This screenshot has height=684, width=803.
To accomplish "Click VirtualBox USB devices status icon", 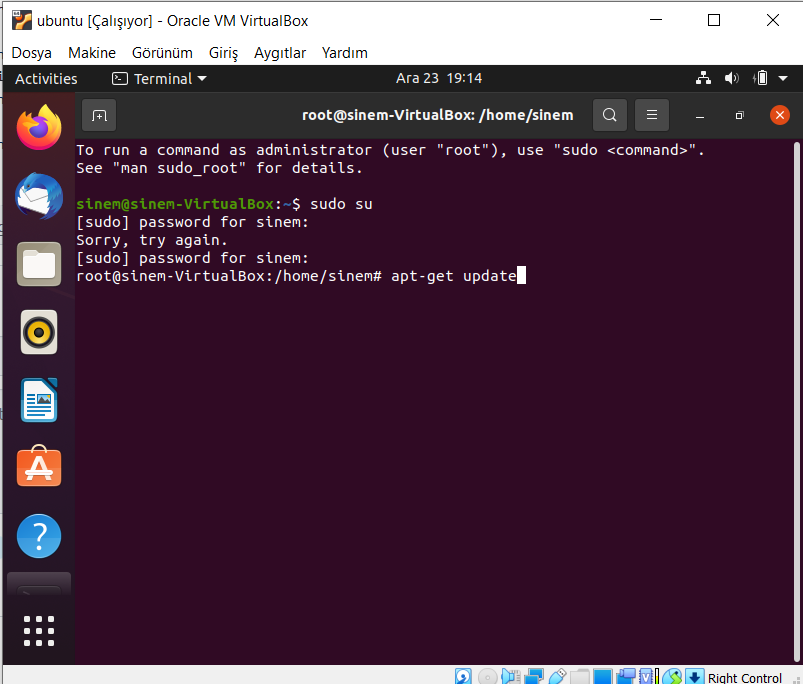I will point(557,676).
